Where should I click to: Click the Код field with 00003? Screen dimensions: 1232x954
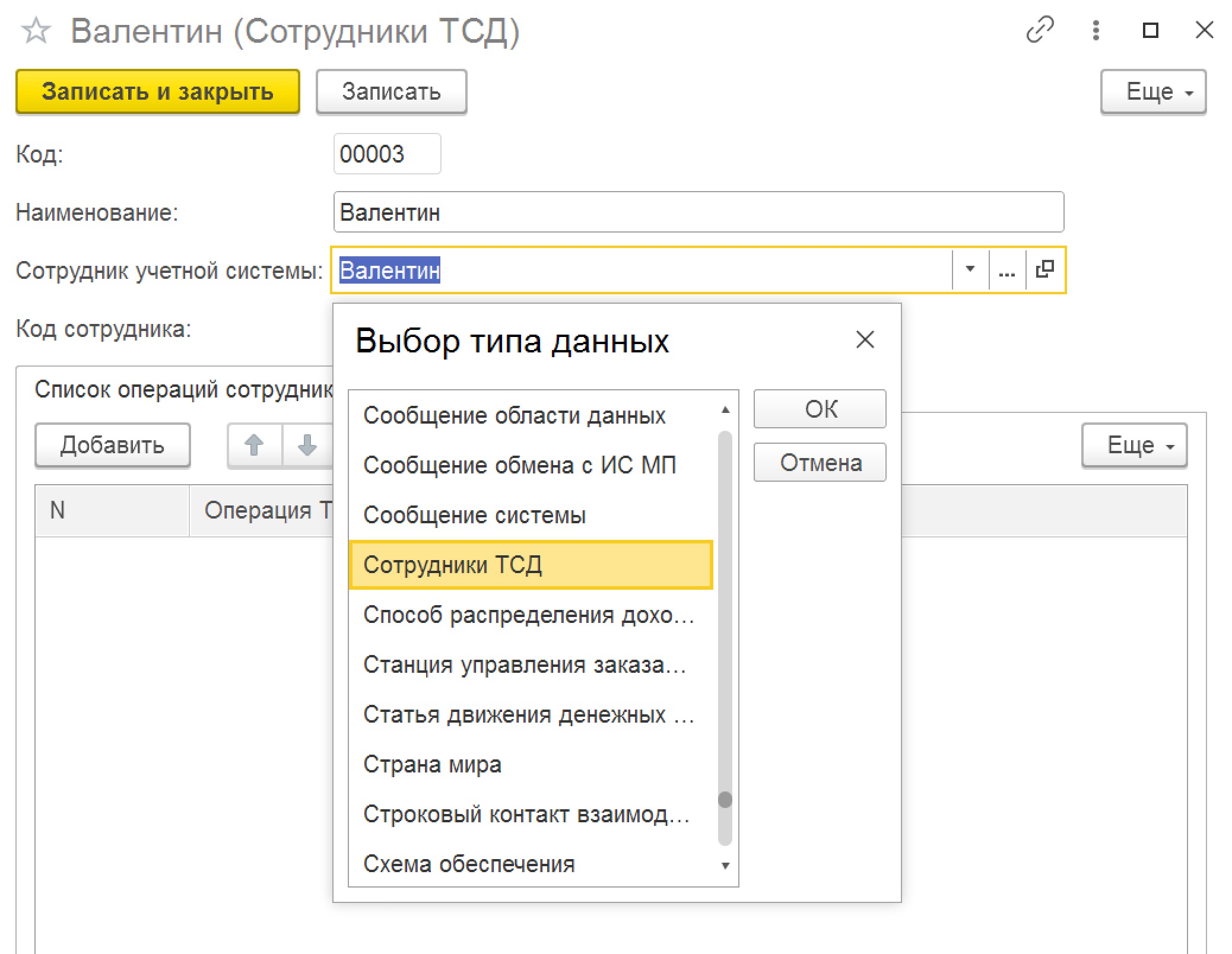[387, 154]
